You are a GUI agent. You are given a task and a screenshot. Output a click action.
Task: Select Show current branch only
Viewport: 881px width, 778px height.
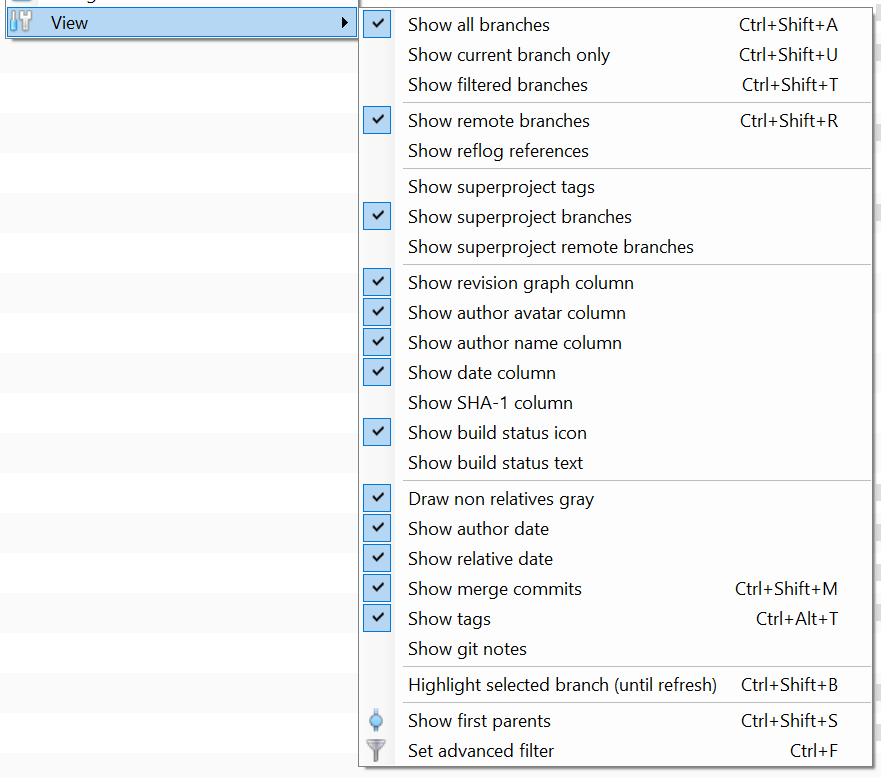click(508, 54)
